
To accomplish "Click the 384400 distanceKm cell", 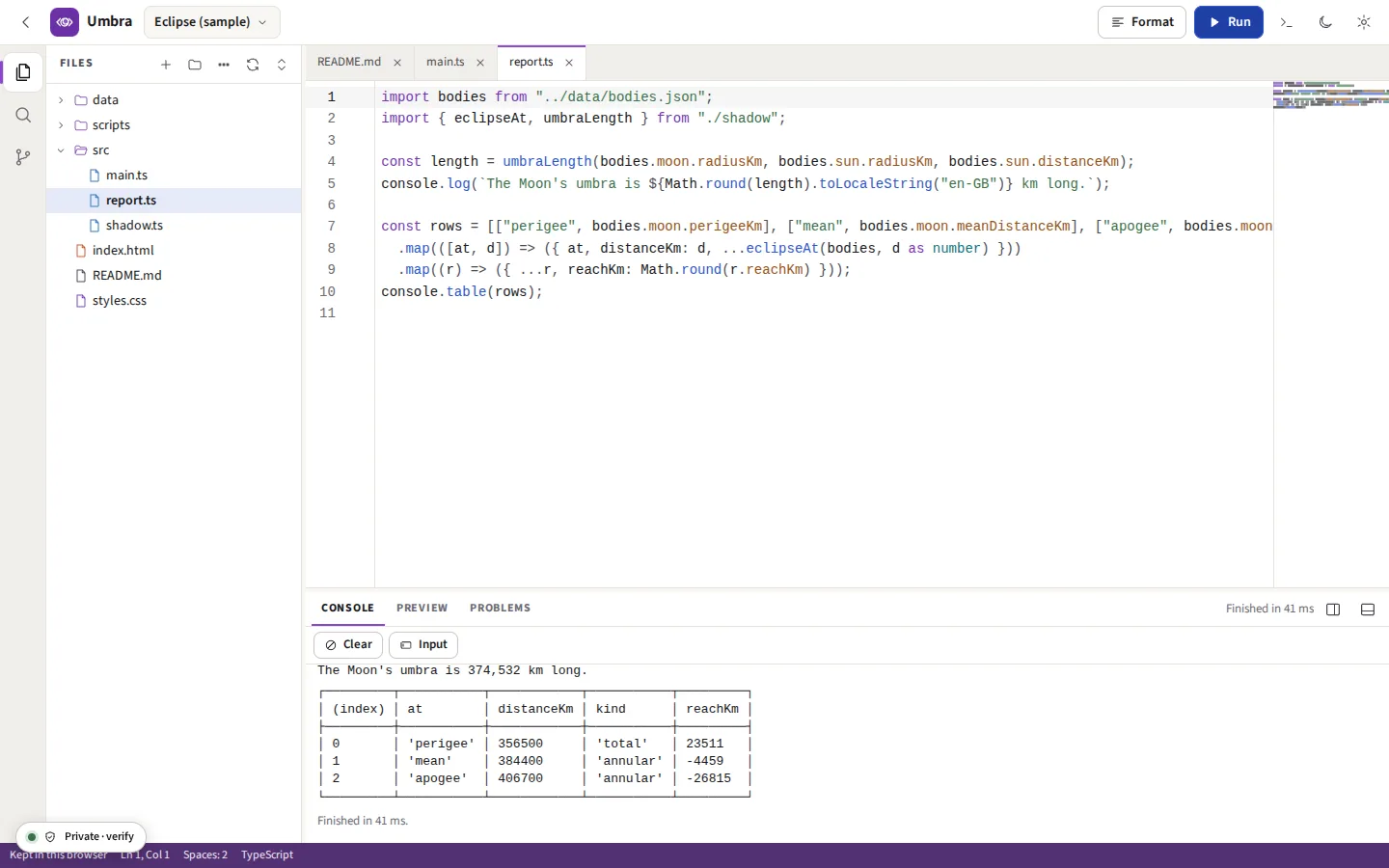I will pos(521,761).
